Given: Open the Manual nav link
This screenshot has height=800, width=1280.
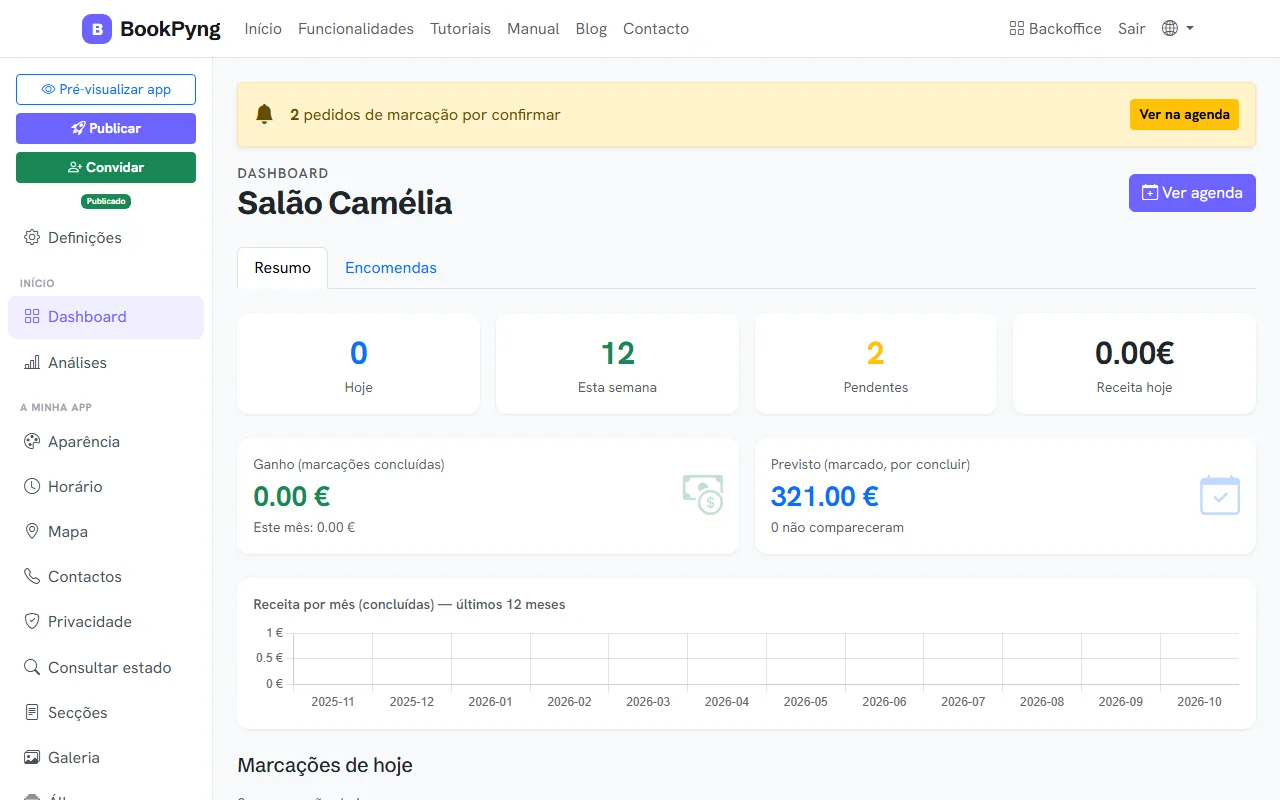Looking at the screenshot, I should pos(533,29).
